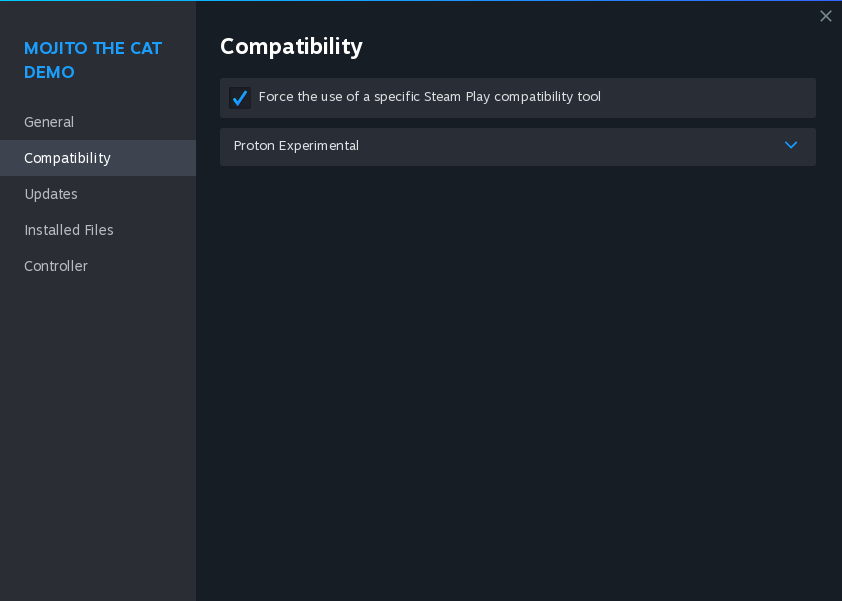Close the game properties window

coord(825,16)
